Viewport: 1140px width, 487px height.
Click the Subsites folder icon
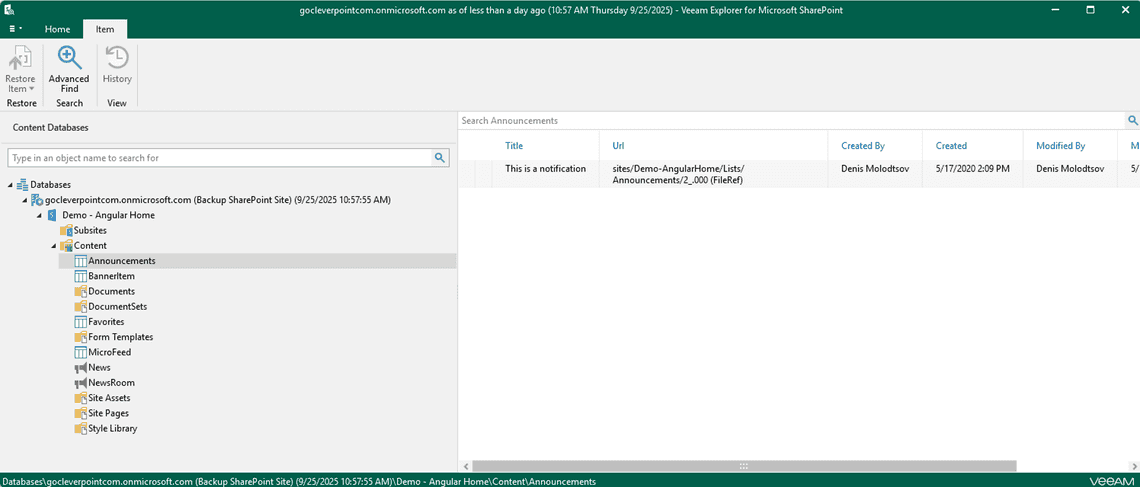pos(67,230)
